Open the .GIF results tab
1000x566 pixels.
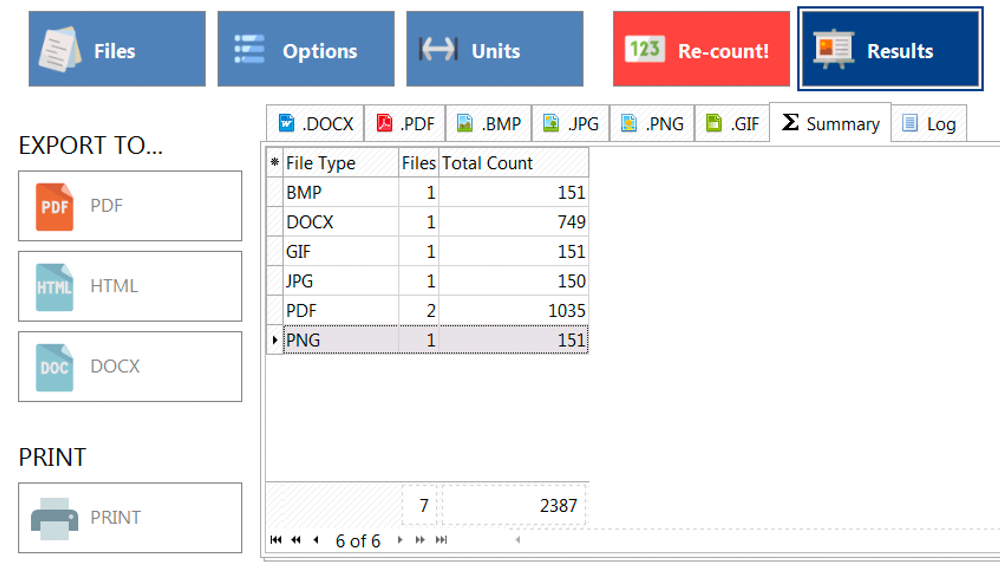pyautogui.click(x=732, y=124)
